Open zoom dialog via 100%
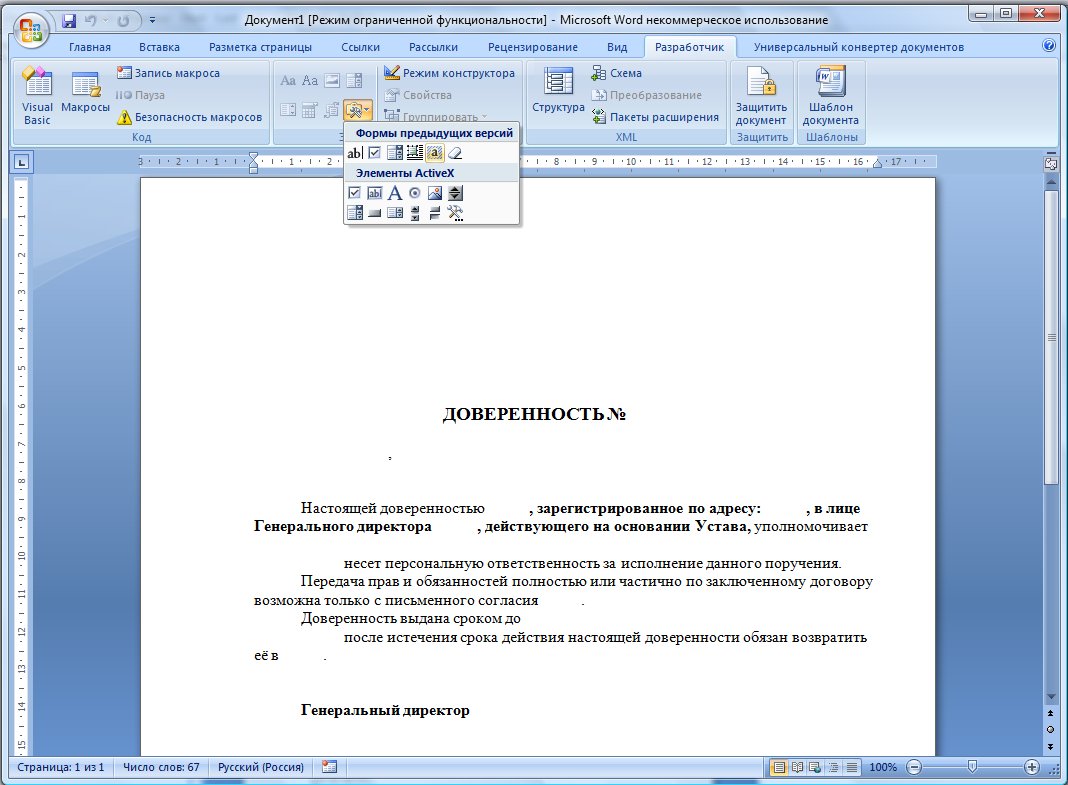Screen dimensions: 1068x785 click(x=883, y=767)
